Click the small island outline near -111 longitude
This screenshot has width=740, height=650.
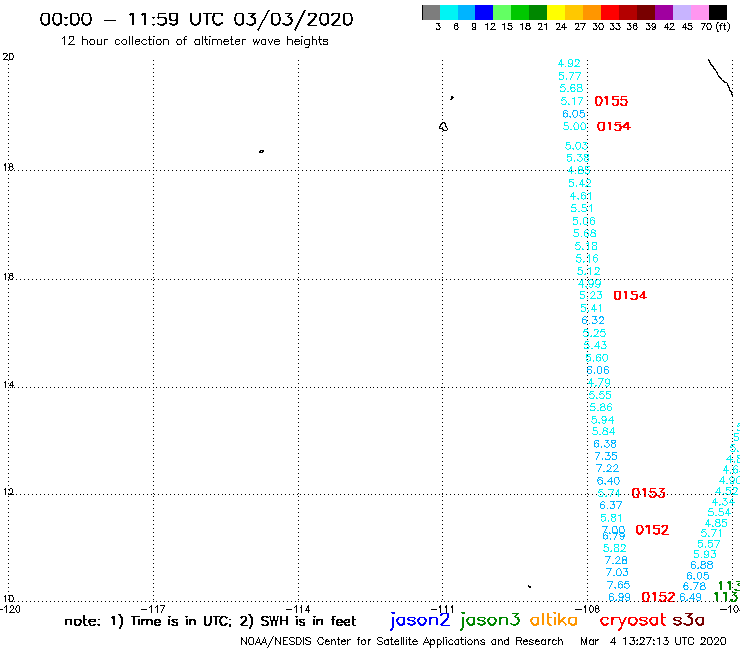443,127
